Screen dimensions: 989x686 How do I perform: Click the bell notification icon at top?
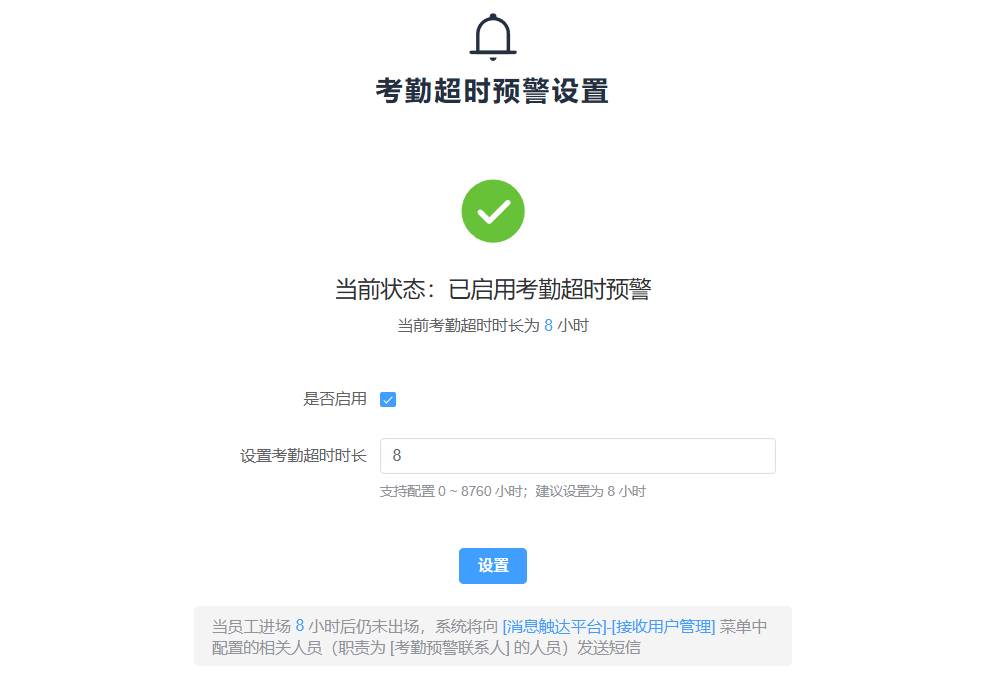pyautogui.click(x=493, y=37)
